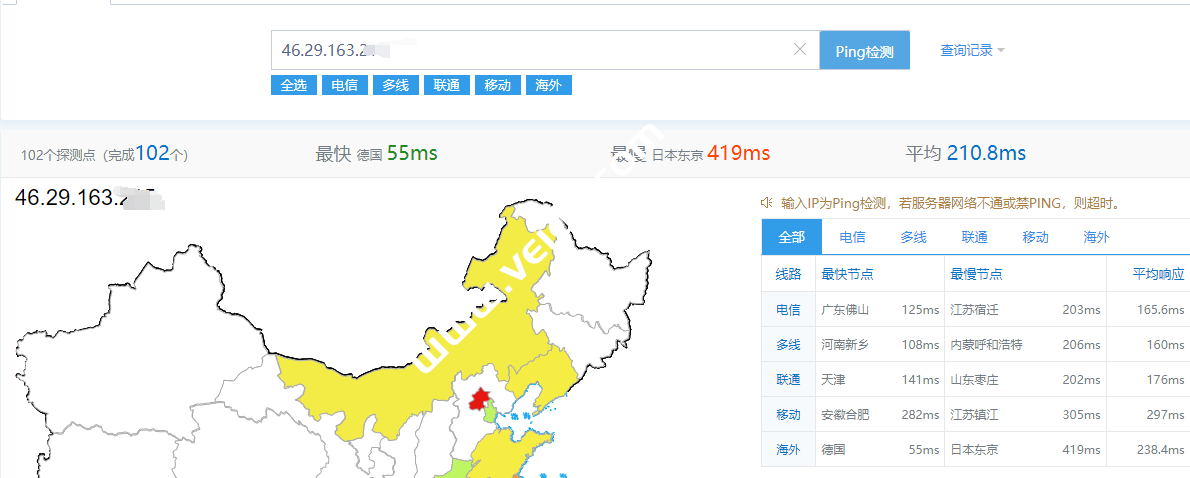
Task: Click the 176ms average value
Action: click(1166, 379)
